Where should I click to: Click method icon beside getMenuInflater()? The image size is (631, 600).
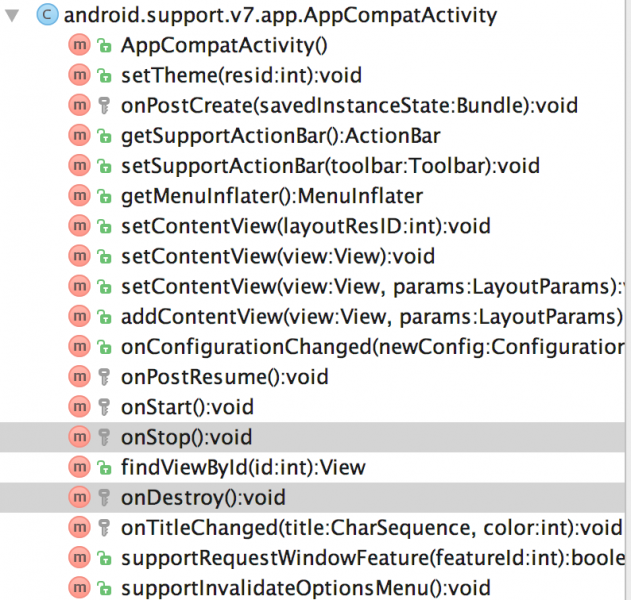pos(79,196)
